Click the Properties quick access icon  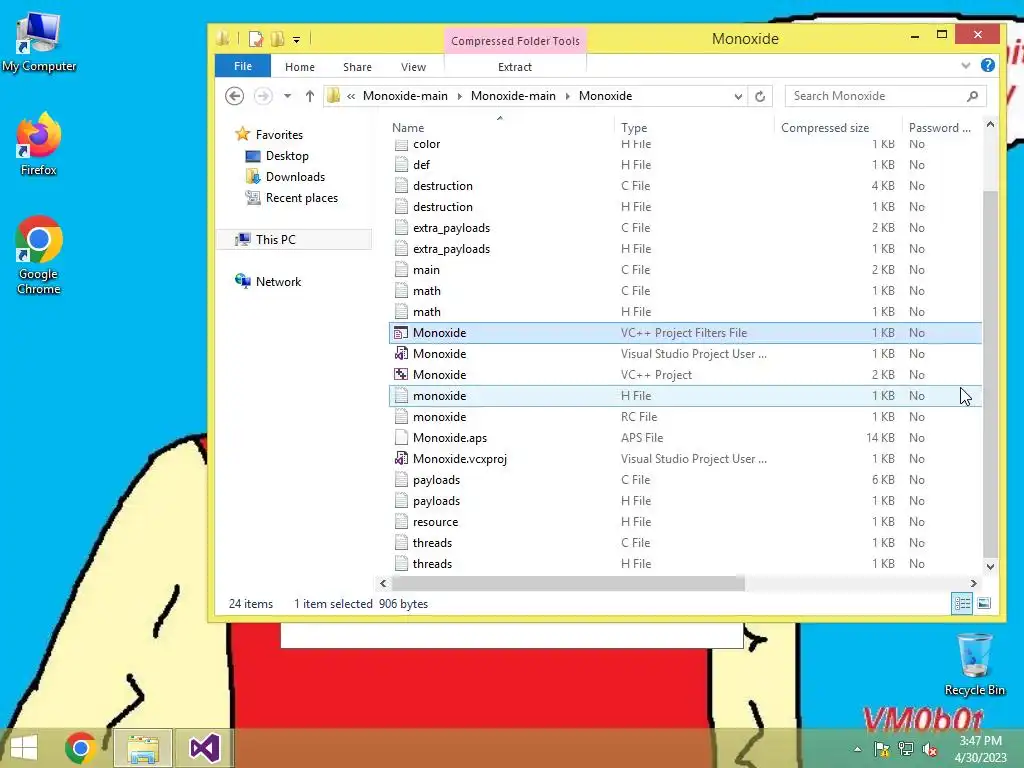click(x=255, y=39)
